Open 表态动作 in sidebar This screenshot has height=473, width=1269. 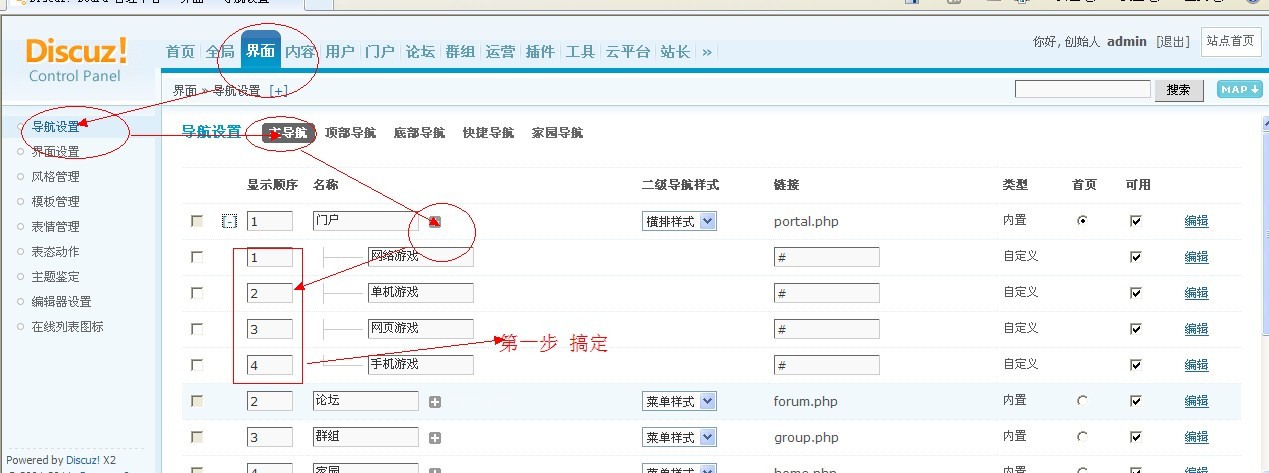[55, 252]
